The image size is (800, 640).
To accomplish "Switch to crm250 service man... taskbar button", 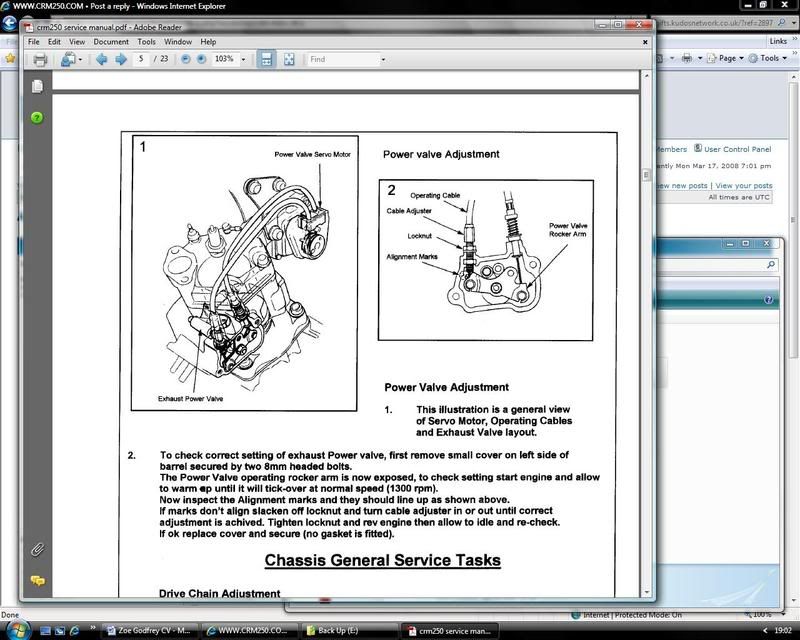I will pyautogui.click(x=449, y=631).
